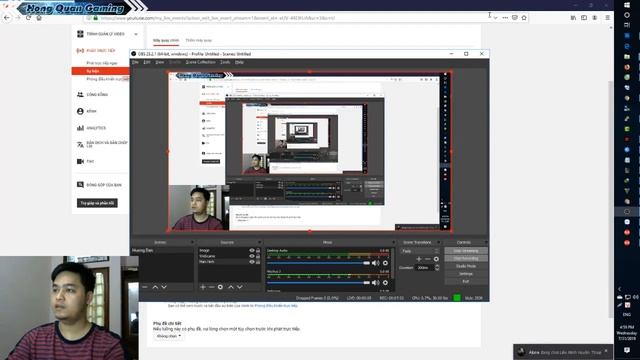Toggle visibility of third source row
The height and width of the screenshot is (360, 640).
(252, 262)
